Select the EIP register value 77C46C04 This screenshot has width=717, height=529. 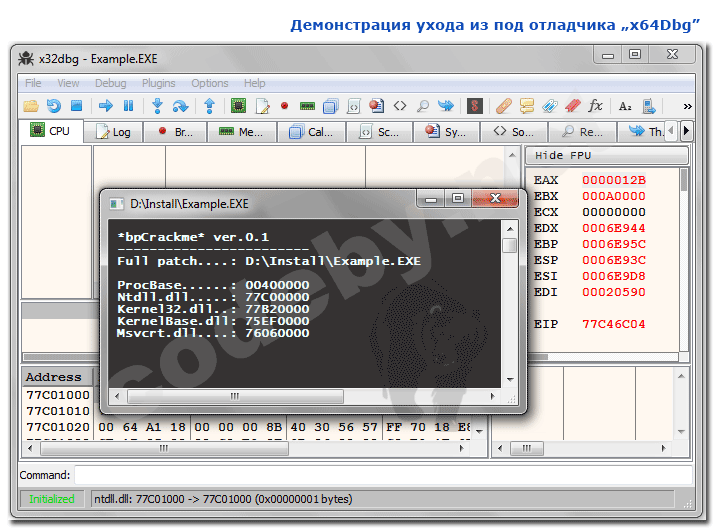[x=613, y=324]
